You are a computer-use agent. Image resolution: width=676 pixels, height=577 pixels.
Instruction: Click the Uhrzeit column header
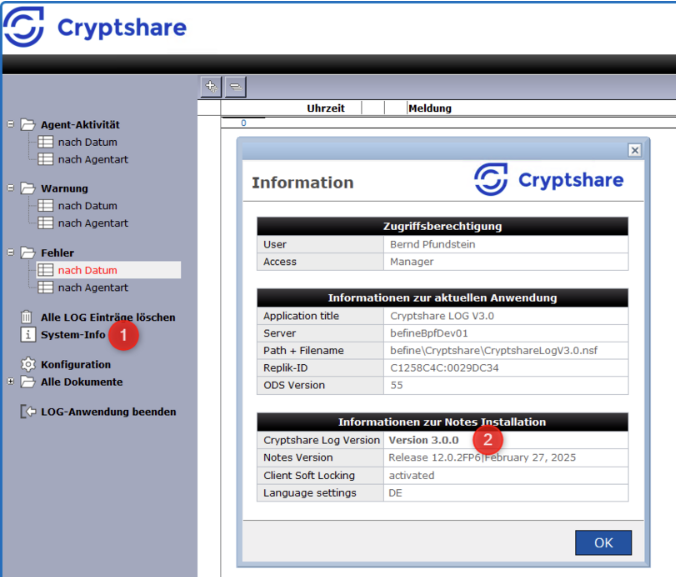point(325,108)
